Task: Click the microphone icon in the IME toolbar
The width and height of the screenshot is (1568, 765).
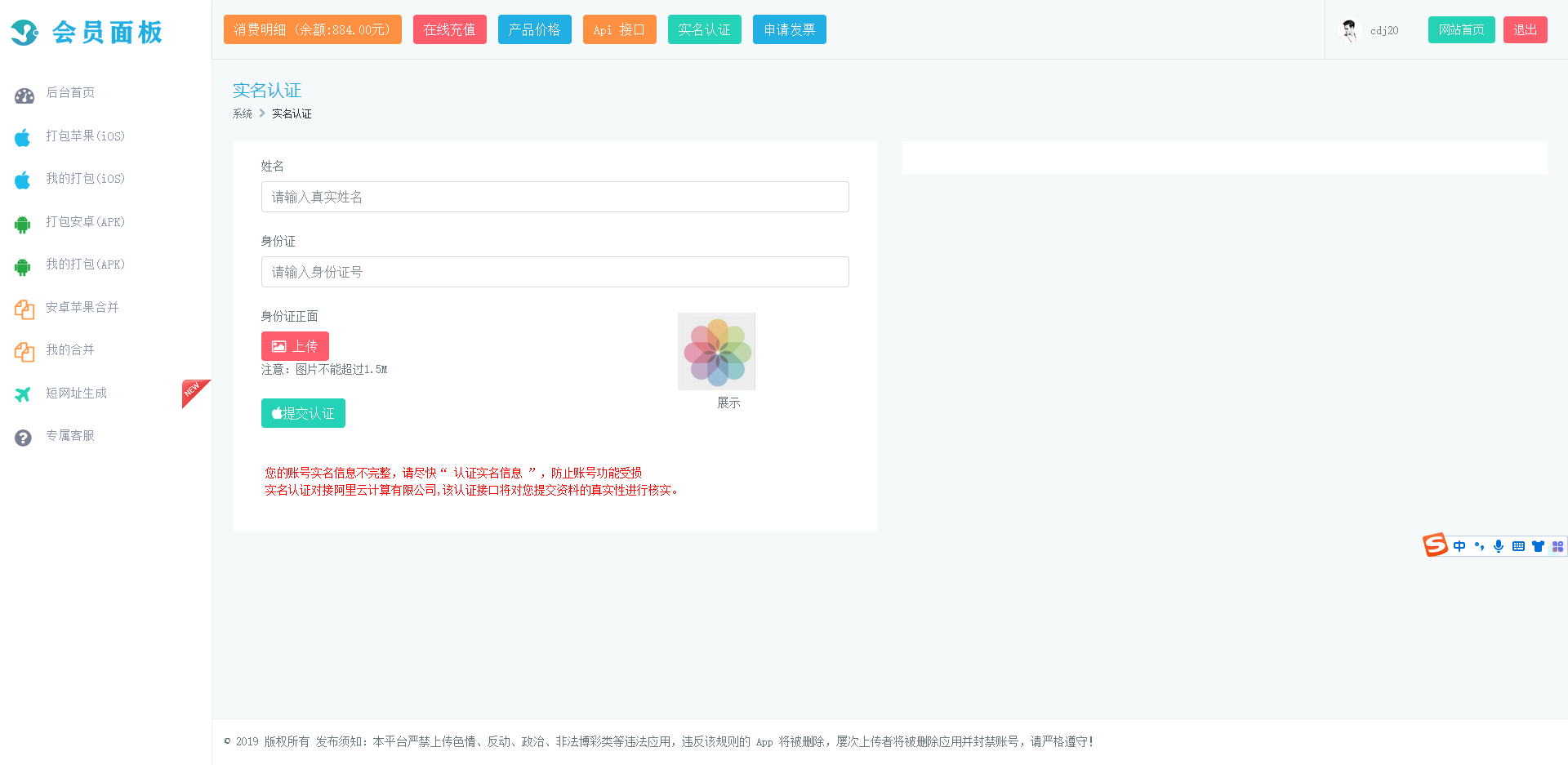Action: click(1499, 546)
